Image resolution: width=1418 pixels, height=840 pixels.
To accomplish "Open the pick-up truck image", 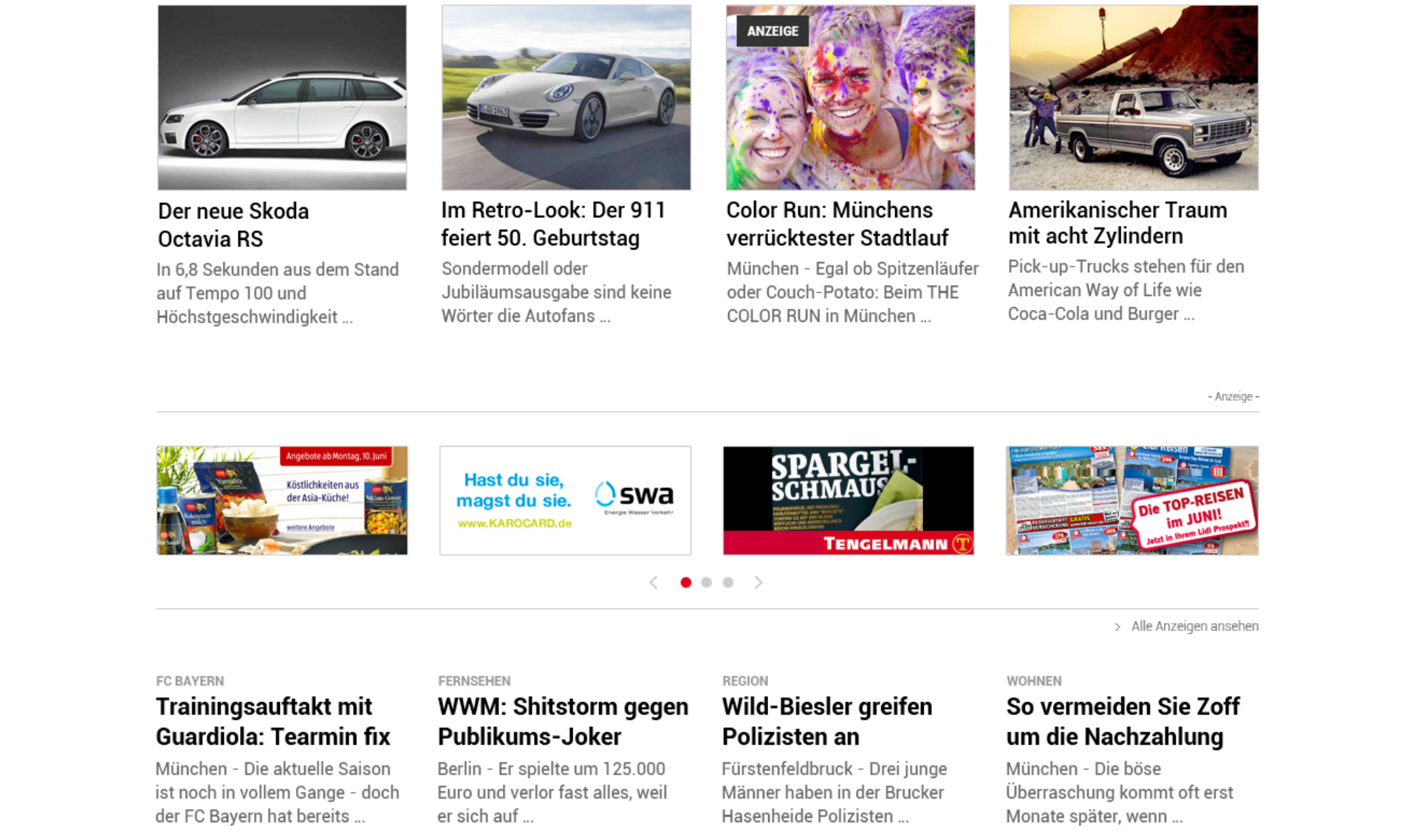I will coord(1134,97).
